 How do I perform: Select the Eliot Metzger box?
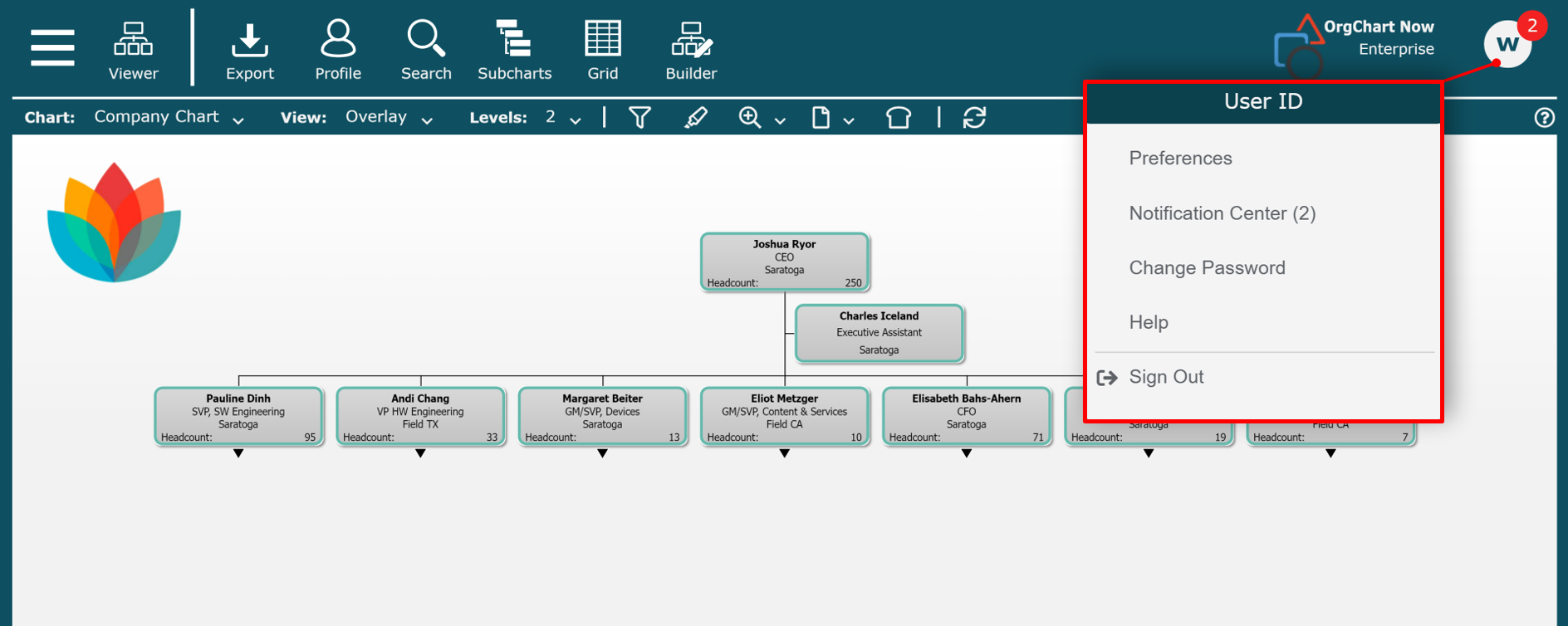[784, 417]
